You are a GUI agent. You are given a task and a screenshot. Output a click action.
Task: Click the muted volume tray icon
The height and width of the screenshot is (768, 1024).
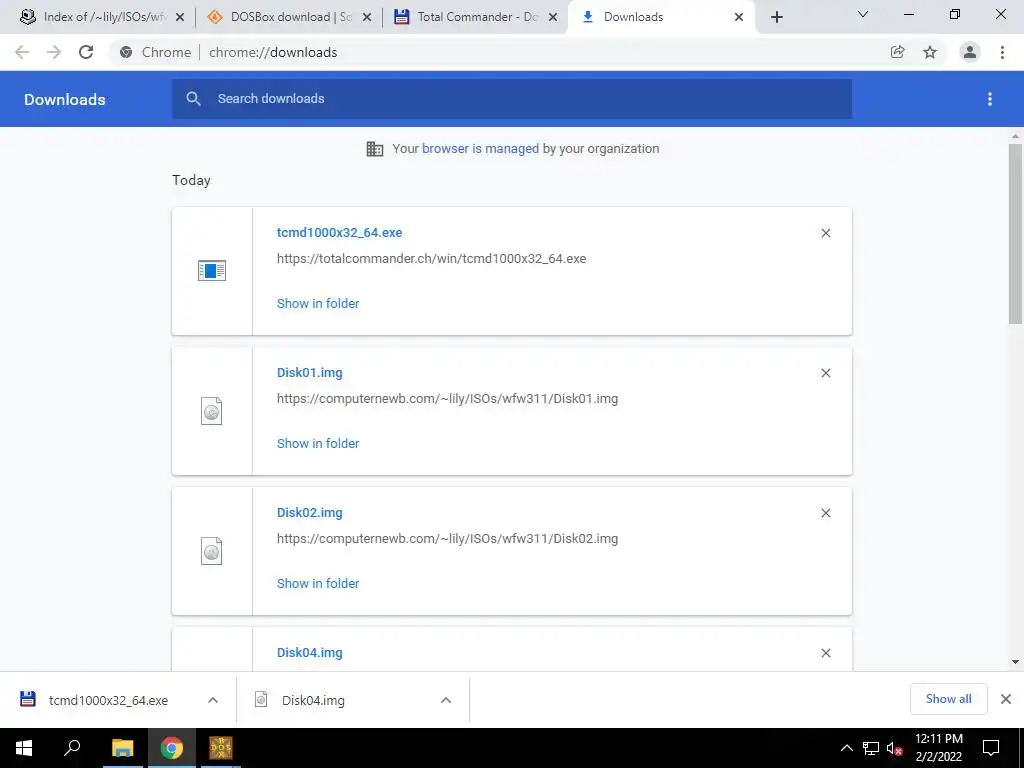point(894,748)
